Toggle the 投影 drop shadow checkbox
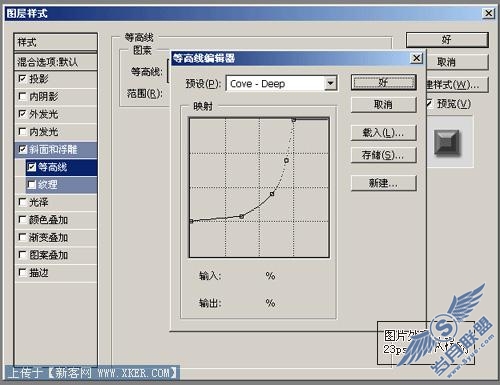Viewport: 500px width, 385px height. coord(22,79)
